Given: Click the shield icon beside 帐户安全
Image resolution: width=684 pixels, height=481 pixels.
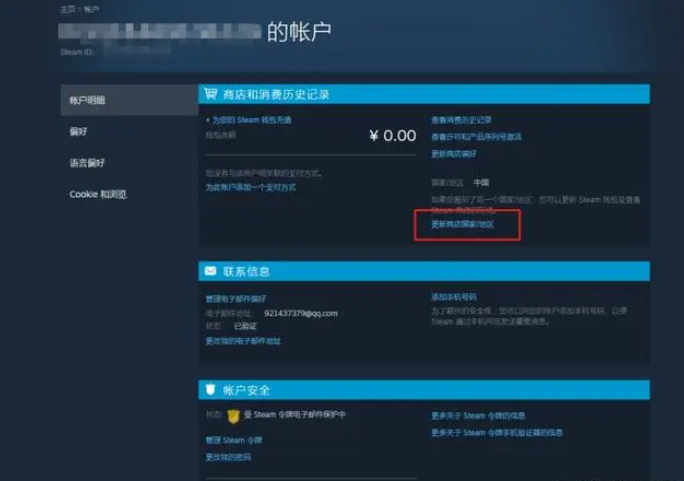Looking at the screenshot, I should [x=210, y=389].
